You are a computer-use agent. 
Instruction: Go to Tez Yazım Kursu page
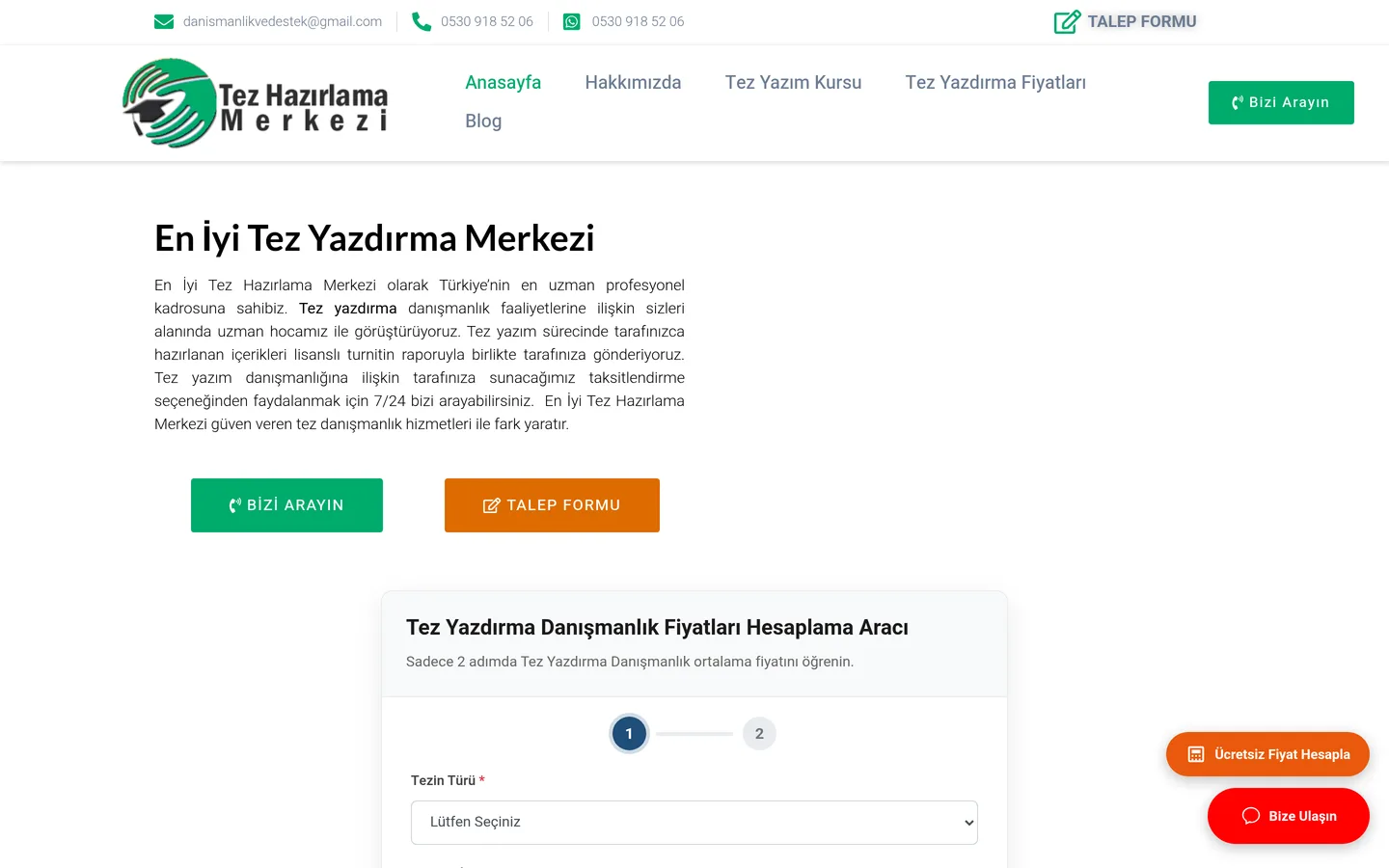tap(793, 83)
